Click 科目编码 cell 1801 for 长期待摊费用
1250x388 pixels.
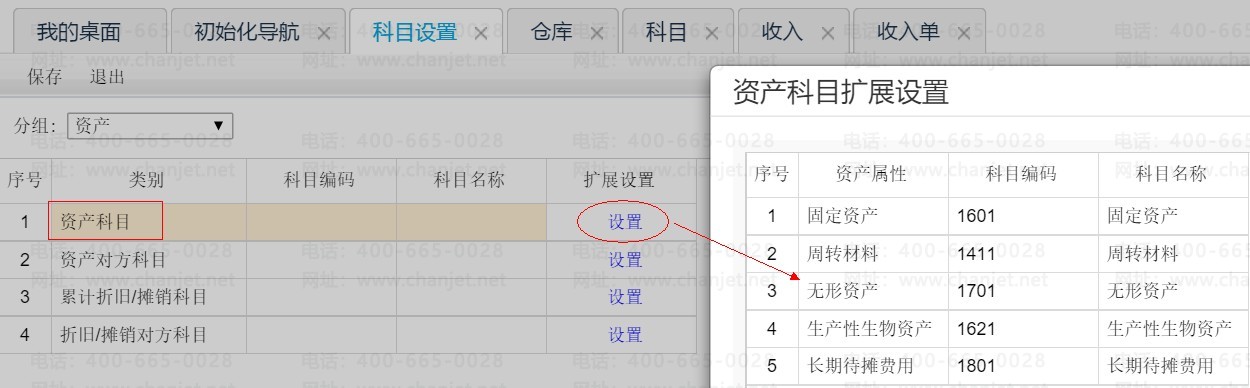tap(1023, 366)
